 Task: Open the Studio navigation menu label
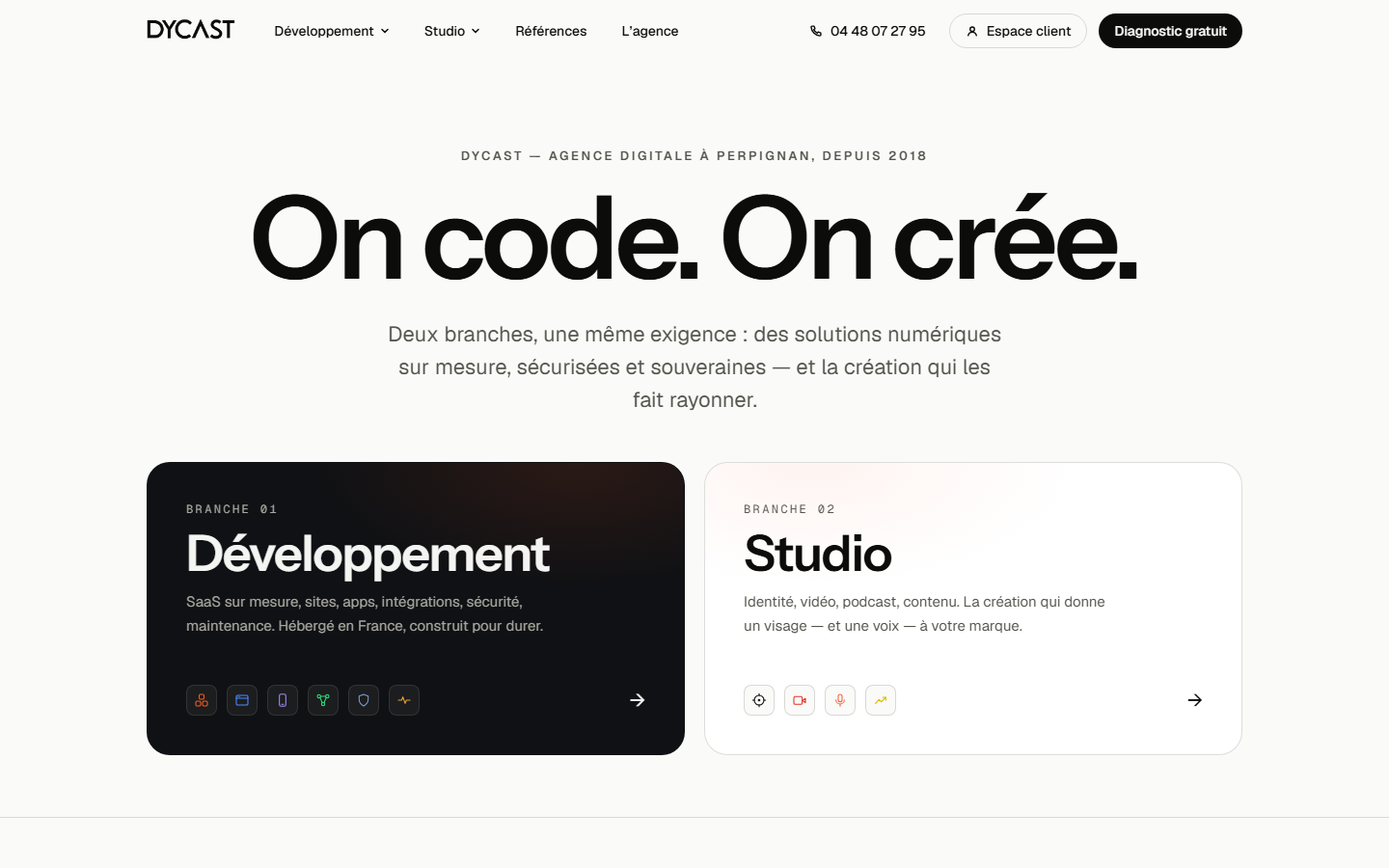(x=445, y=31)
